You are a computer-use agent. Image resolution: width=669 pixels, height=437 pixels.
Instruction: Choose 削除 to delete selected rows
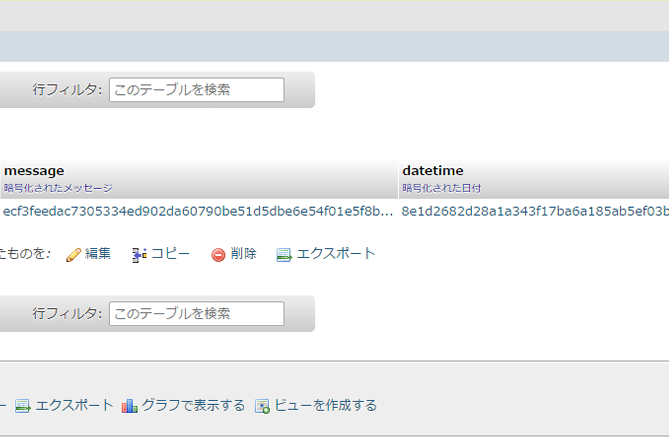point(243,253)
